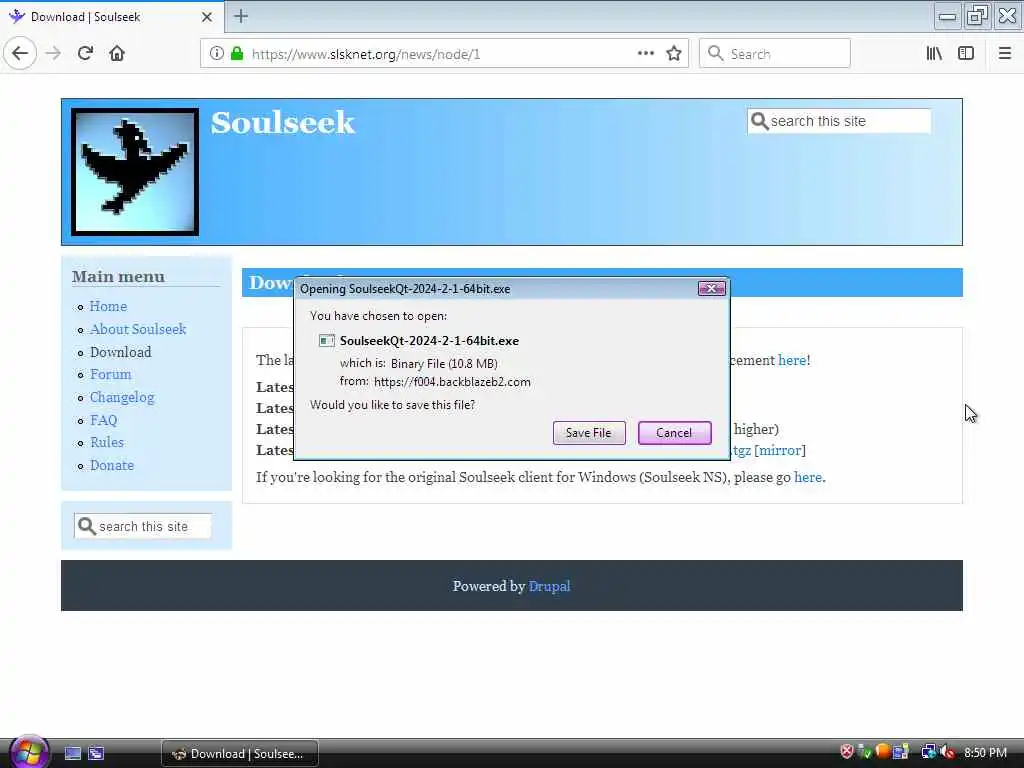This screenshot has height=768, width=1024.
Task: Open the Forum menu link
Action: point(110,374)
